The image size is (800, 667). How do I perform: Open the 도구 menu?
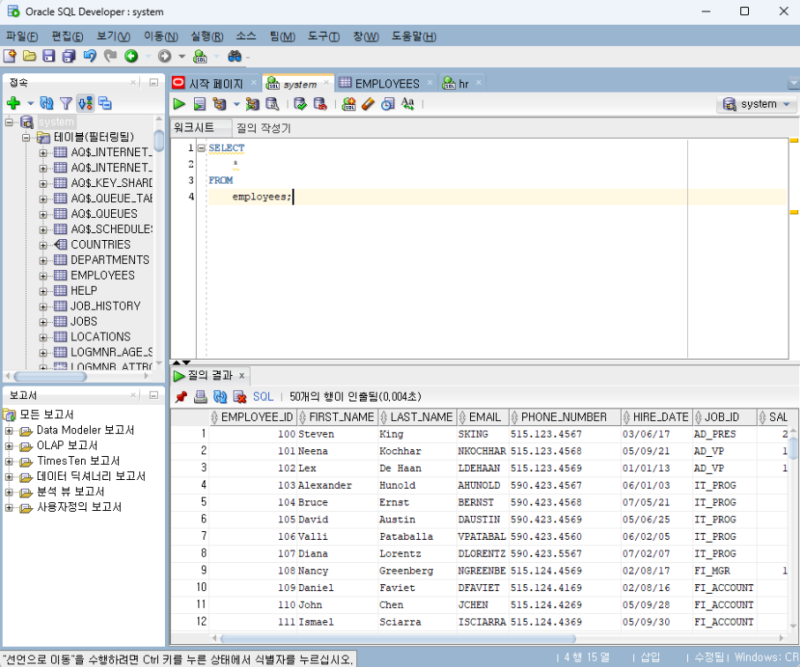(x=322, y=35)
